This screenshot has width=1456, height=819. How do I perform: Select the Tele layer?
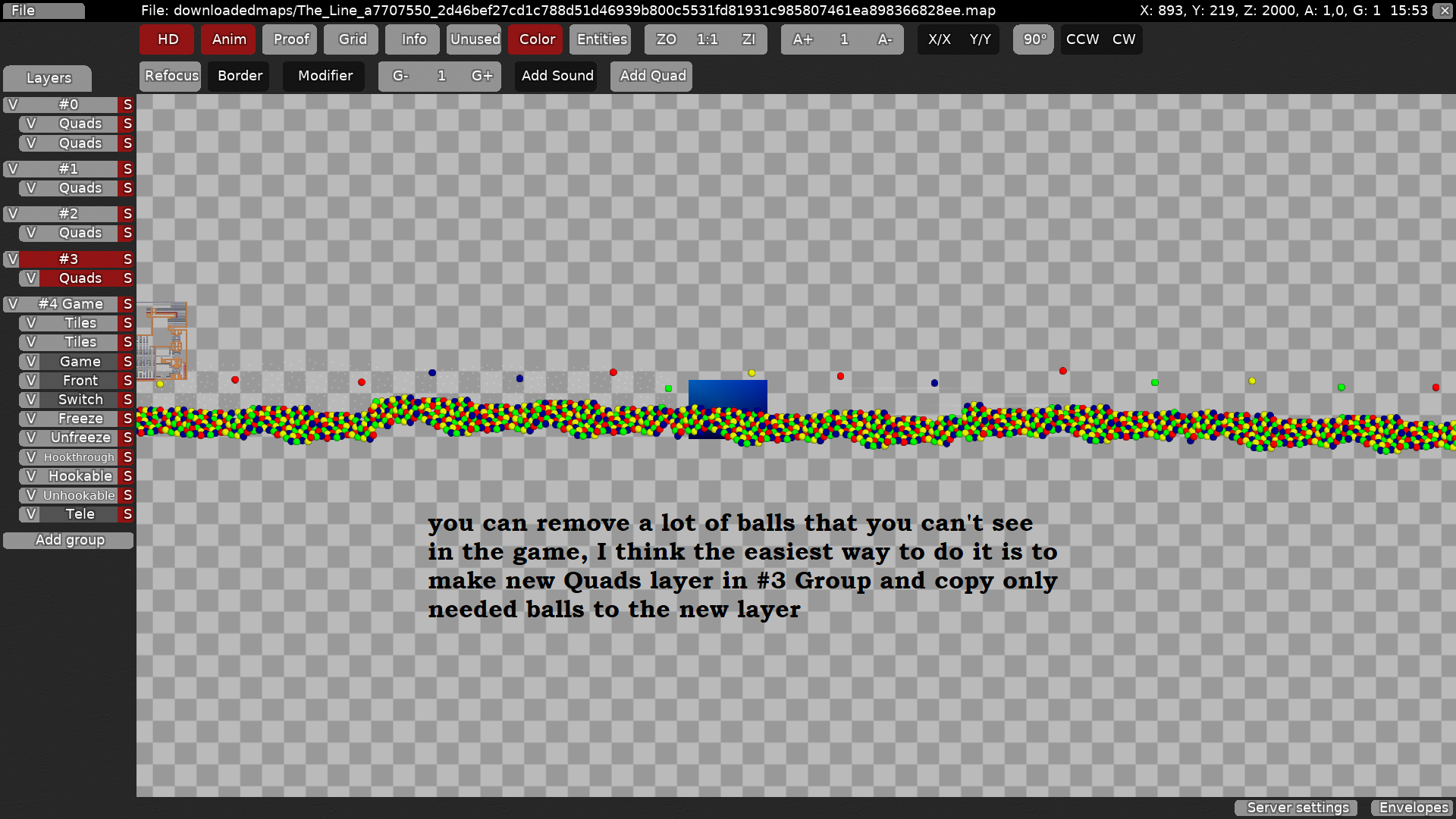80,514
